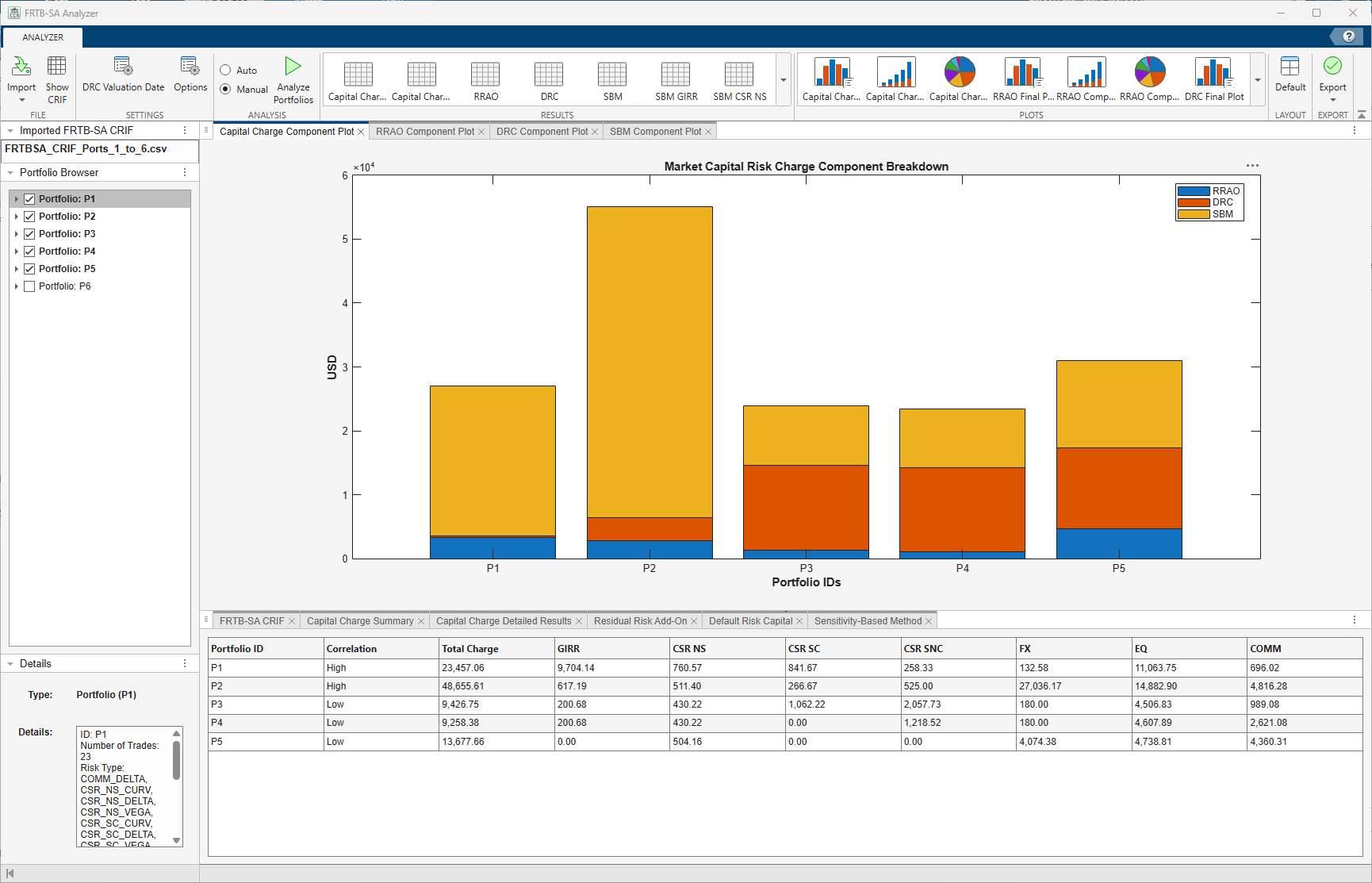Collapse the Portfolio Browser panel

pyautogui.click(x=10, y=173)
